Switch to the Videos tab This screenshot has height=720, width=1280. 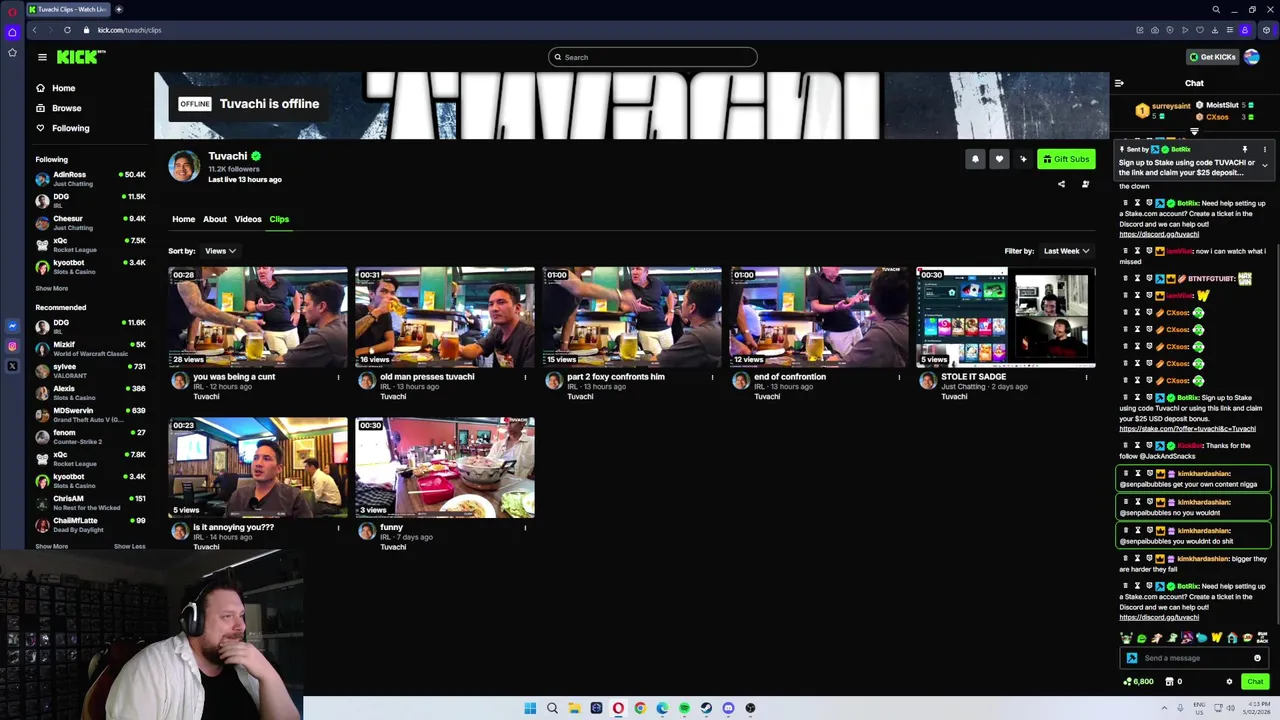point(248,219)
